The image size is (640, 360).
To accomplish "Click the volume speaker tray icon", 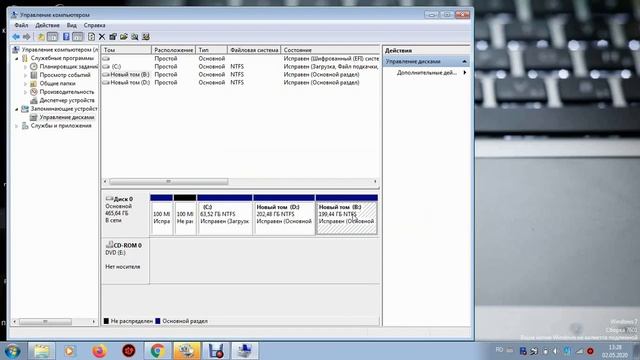I will click(x=556, y=351).
